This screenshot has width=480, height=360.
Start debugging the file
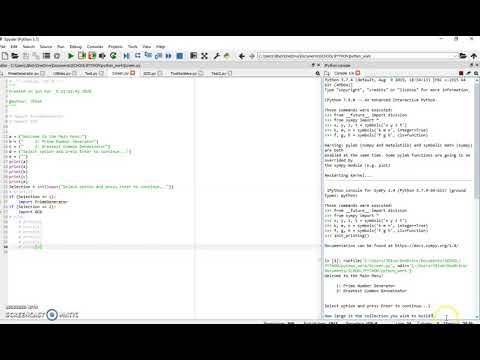126,56
